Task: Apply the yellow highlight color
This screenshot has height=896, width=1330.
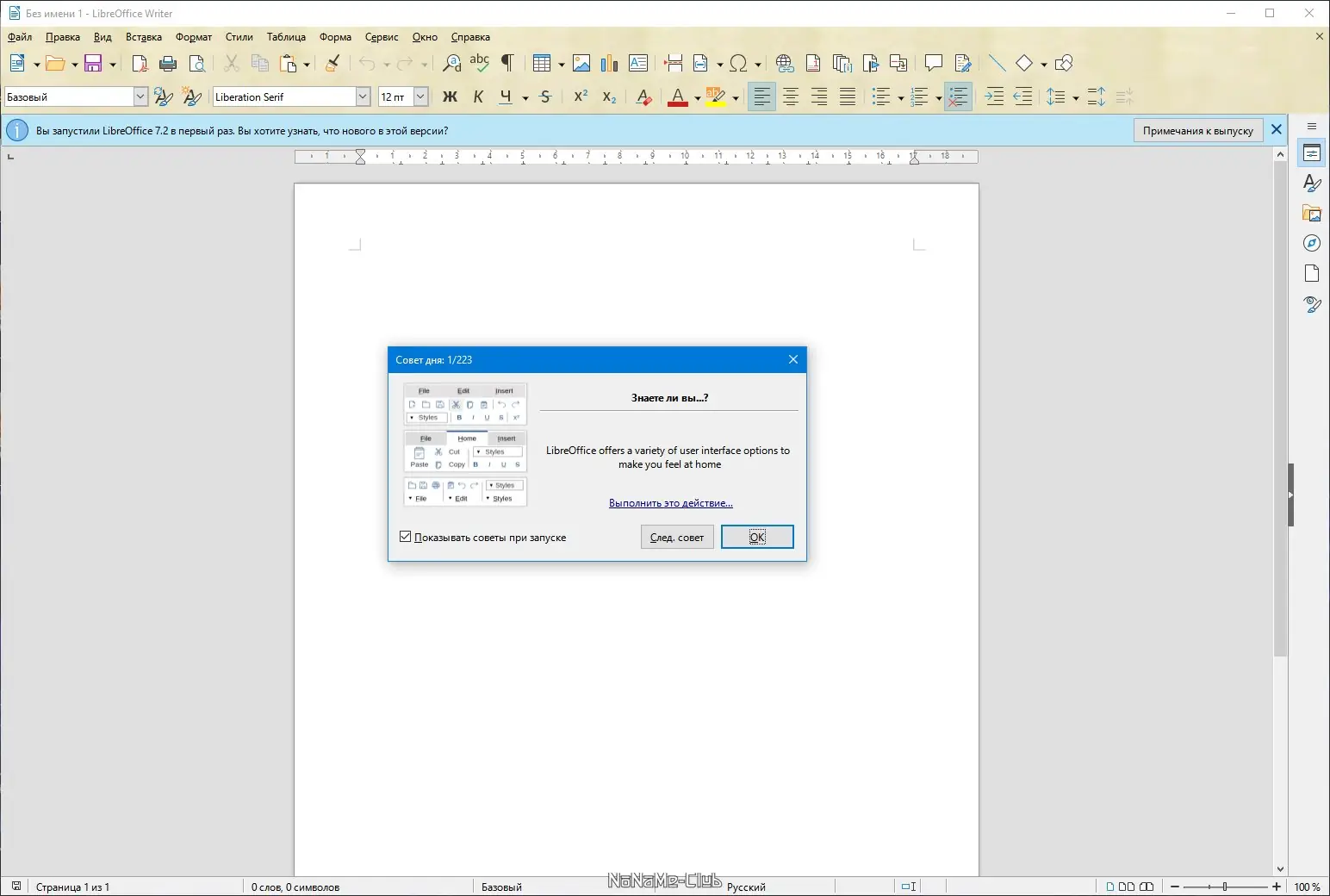Action: [x=716, y=97]
